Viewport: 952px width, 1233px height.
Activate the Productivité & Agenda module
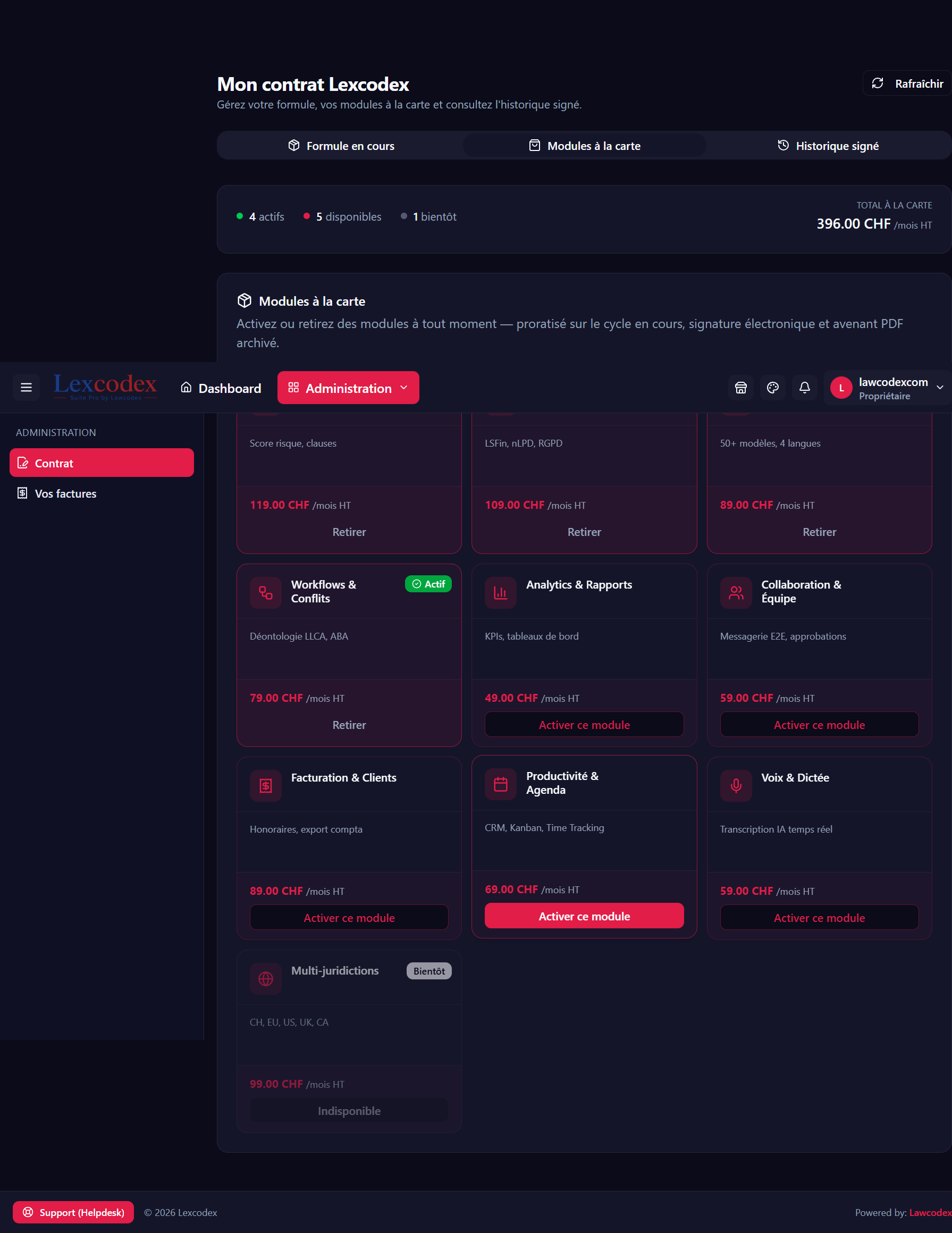click(584, 916)
